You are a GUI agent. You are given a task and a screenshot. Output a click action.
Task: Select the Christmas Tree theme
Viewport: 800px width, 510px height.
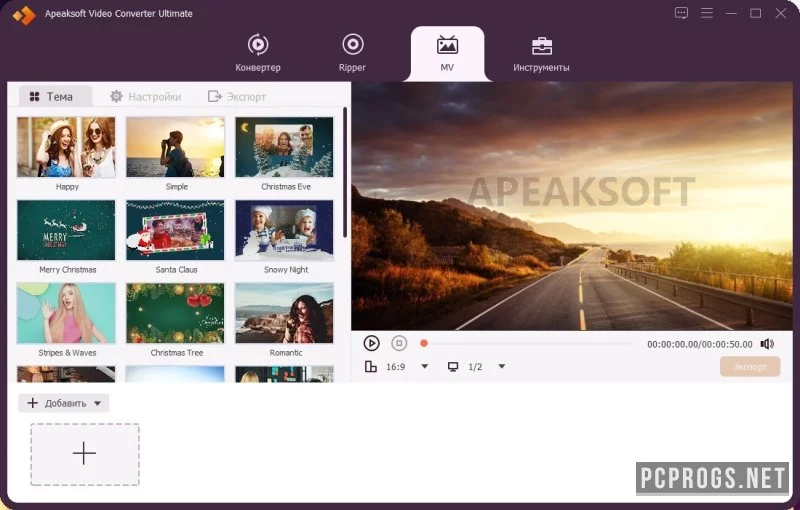(176, 313)
